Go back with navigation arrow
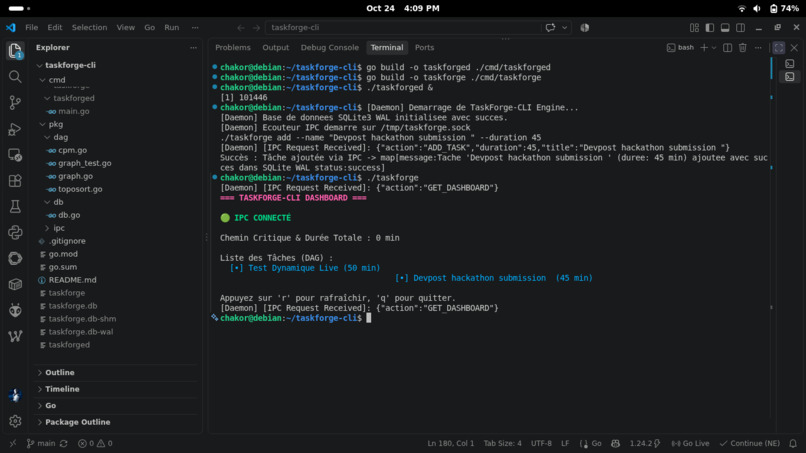Image resolution: width=806 pixels, height=453 pixels. point(241,28)
